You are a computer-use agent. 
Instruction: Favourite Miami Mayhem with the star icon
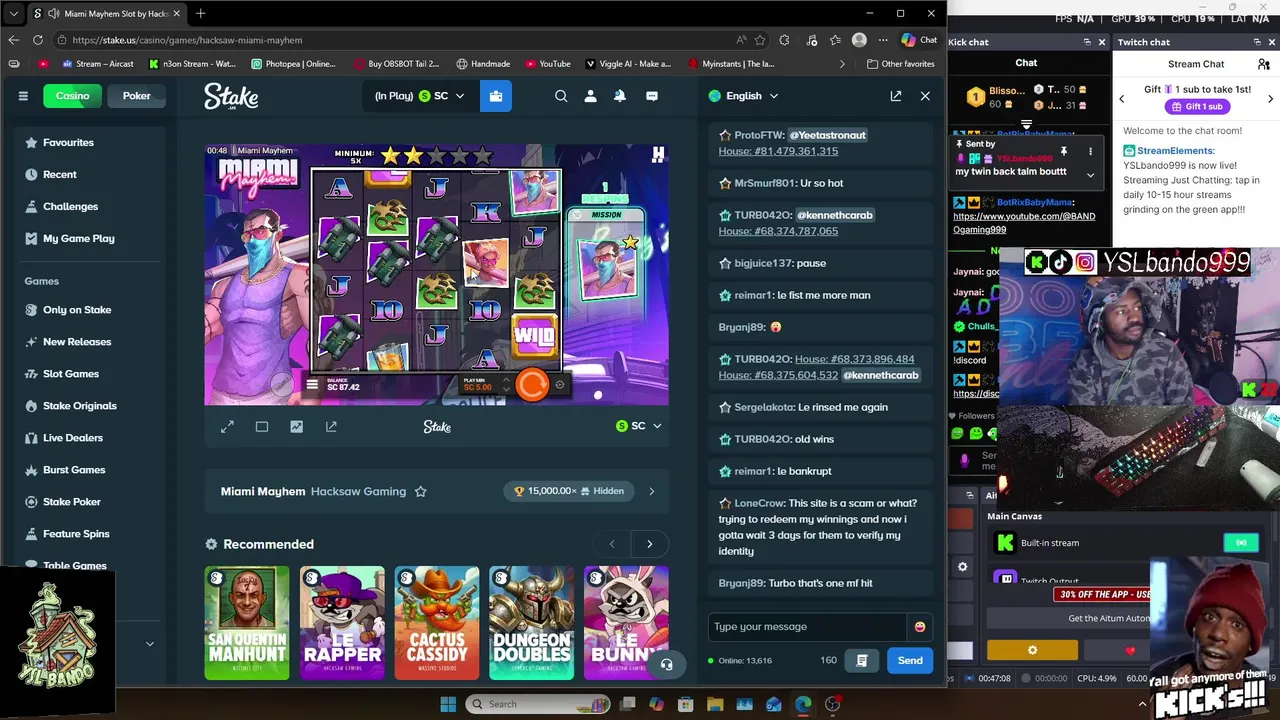point(420,491)
